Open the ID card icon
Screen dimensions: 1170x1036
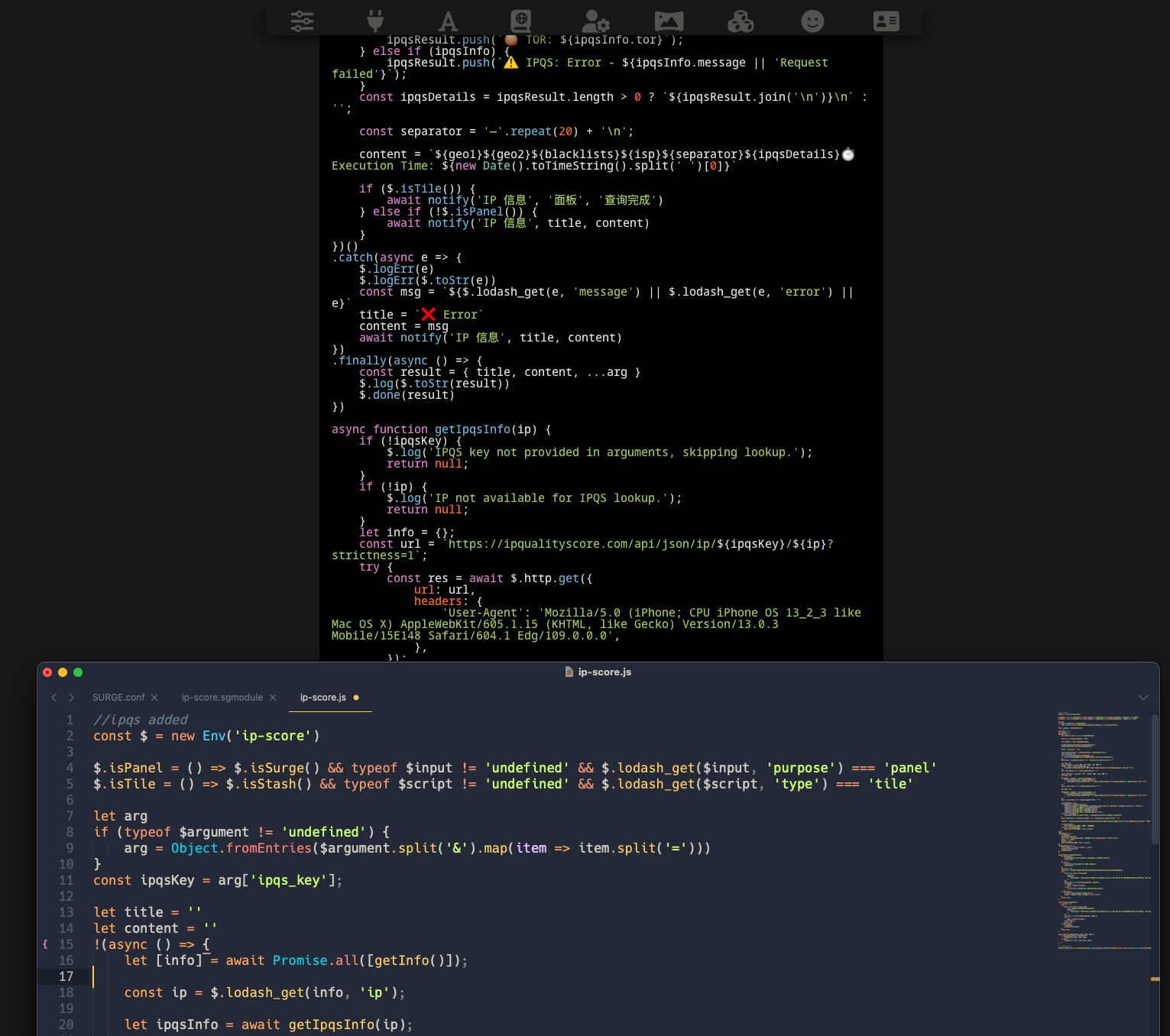[886, 21]
